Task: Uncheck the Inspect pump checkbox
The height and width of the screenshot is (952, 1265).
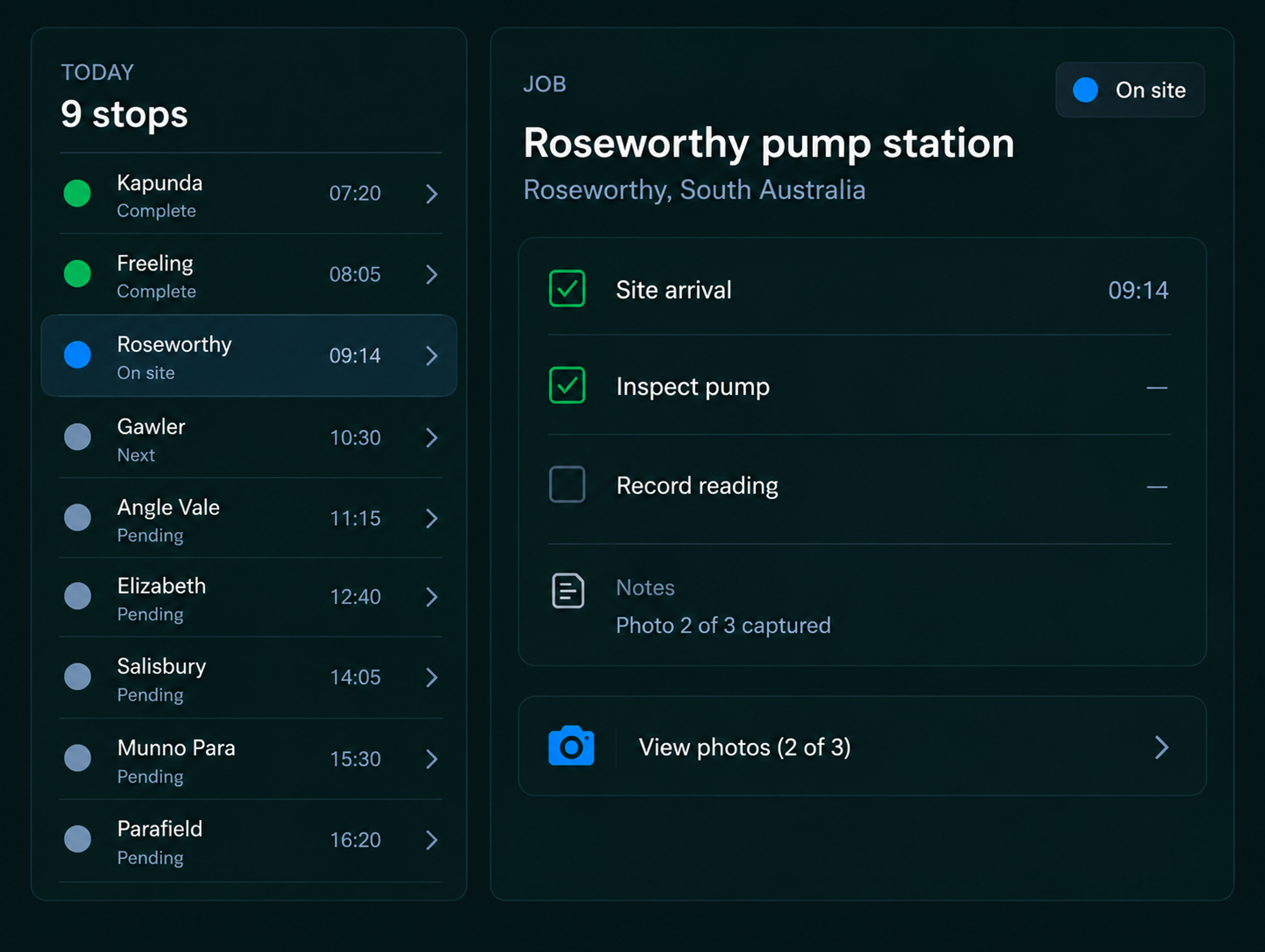Action: pyautogui.click(x=567, y=385)
